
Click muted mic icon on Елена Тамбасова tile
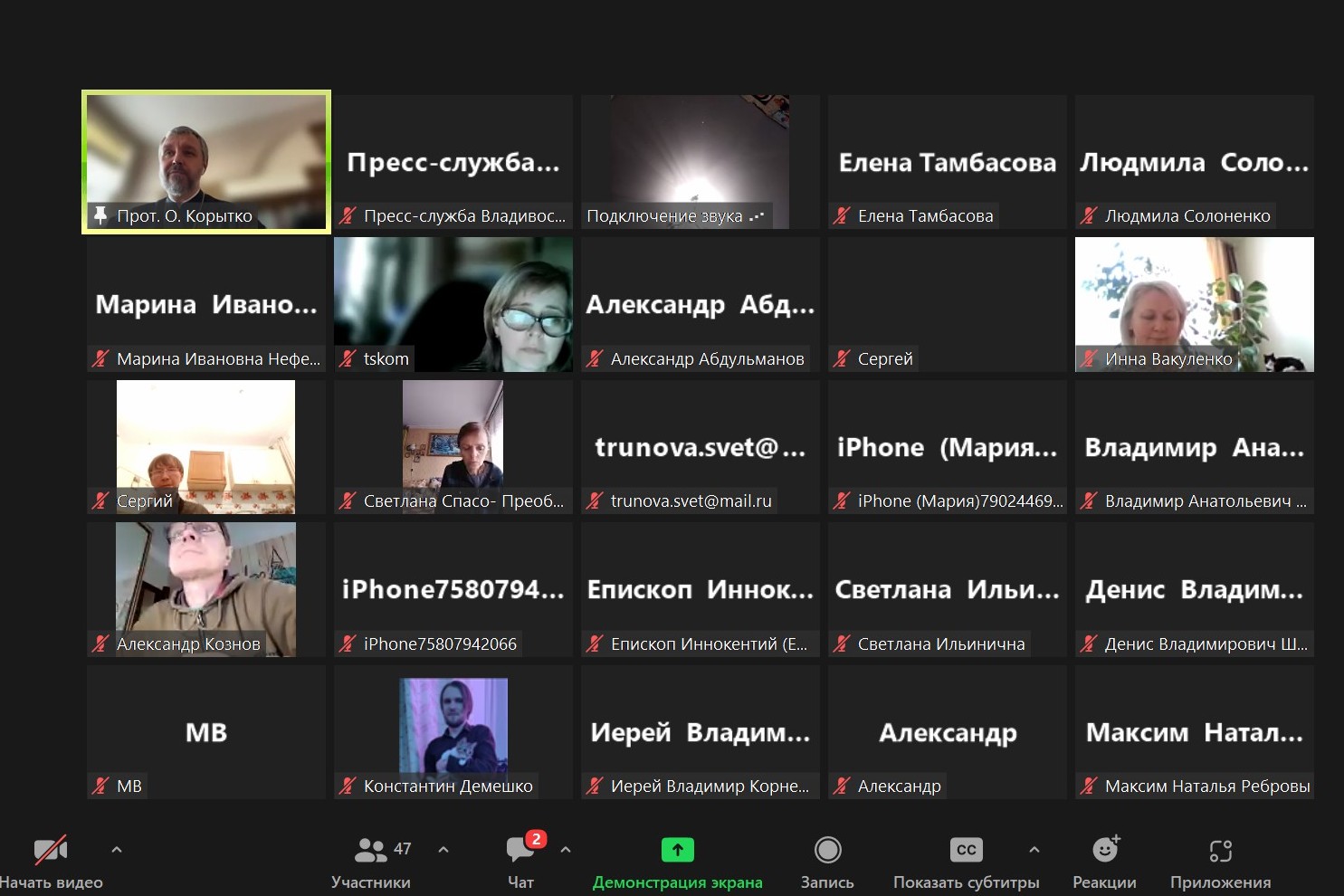click(842, 215)
